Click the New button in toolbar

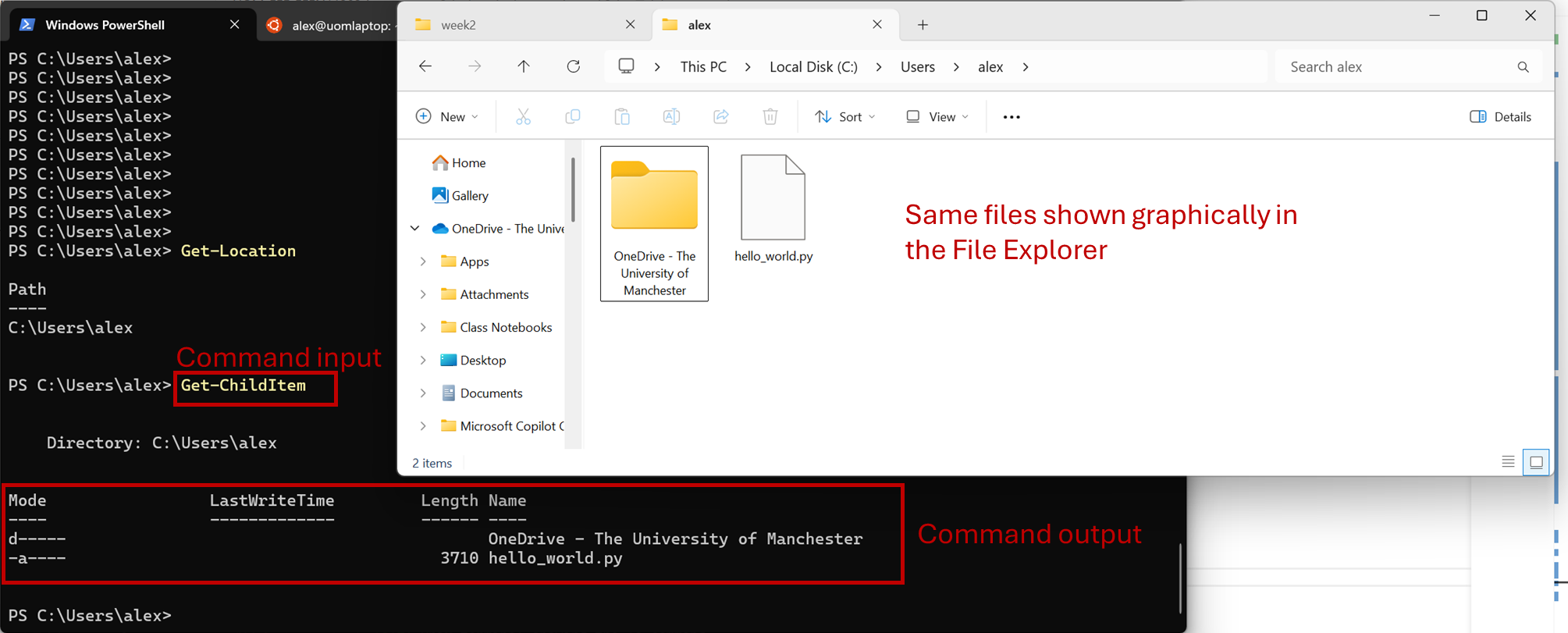(446, 117)
